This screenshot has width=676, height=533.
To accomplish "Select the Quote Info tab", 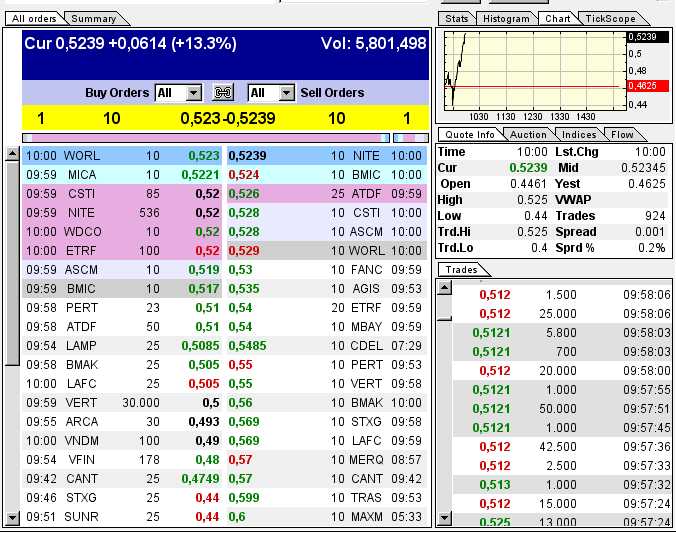I will coord(469,135).
